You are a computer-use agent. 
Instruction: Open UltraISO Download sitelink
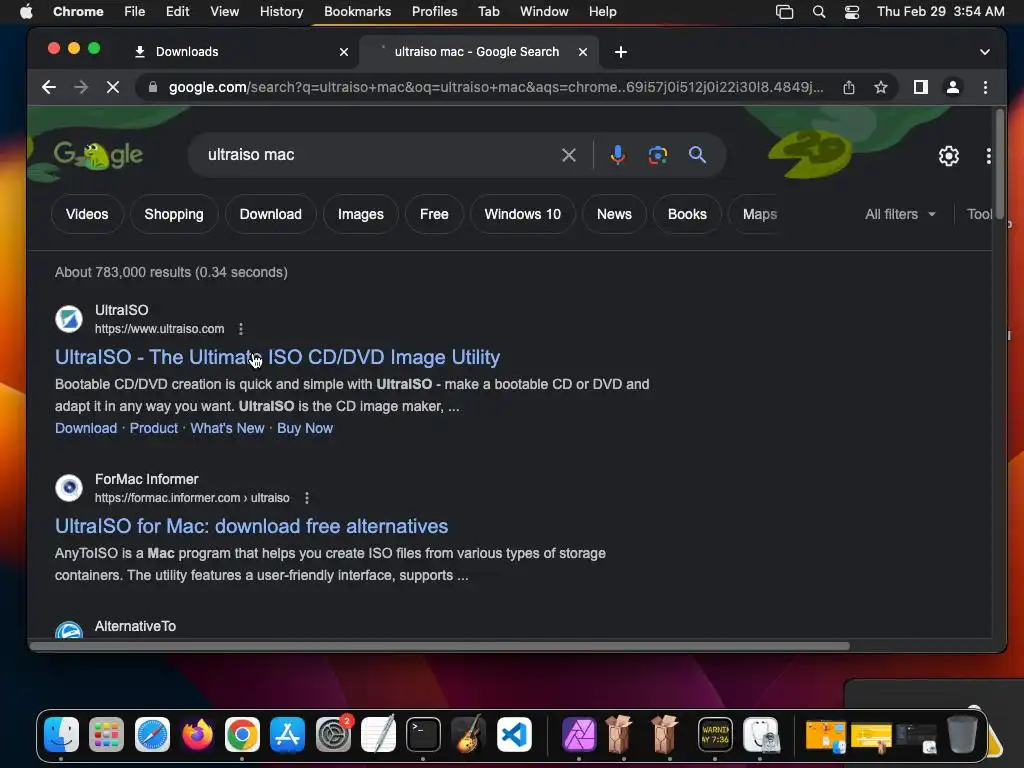click(x=86, y=428)
